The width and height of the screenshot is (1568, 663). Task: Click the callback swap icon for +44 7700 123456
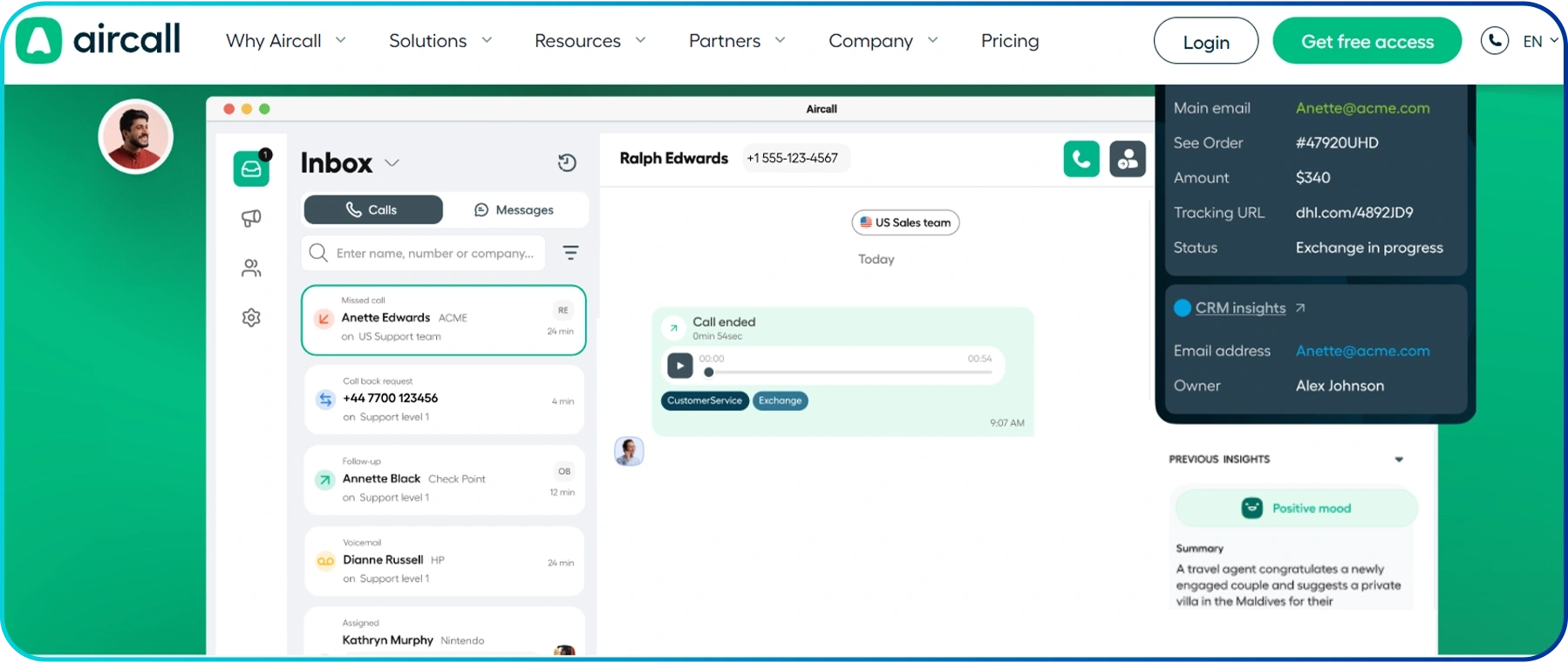[x=325, y=400]
